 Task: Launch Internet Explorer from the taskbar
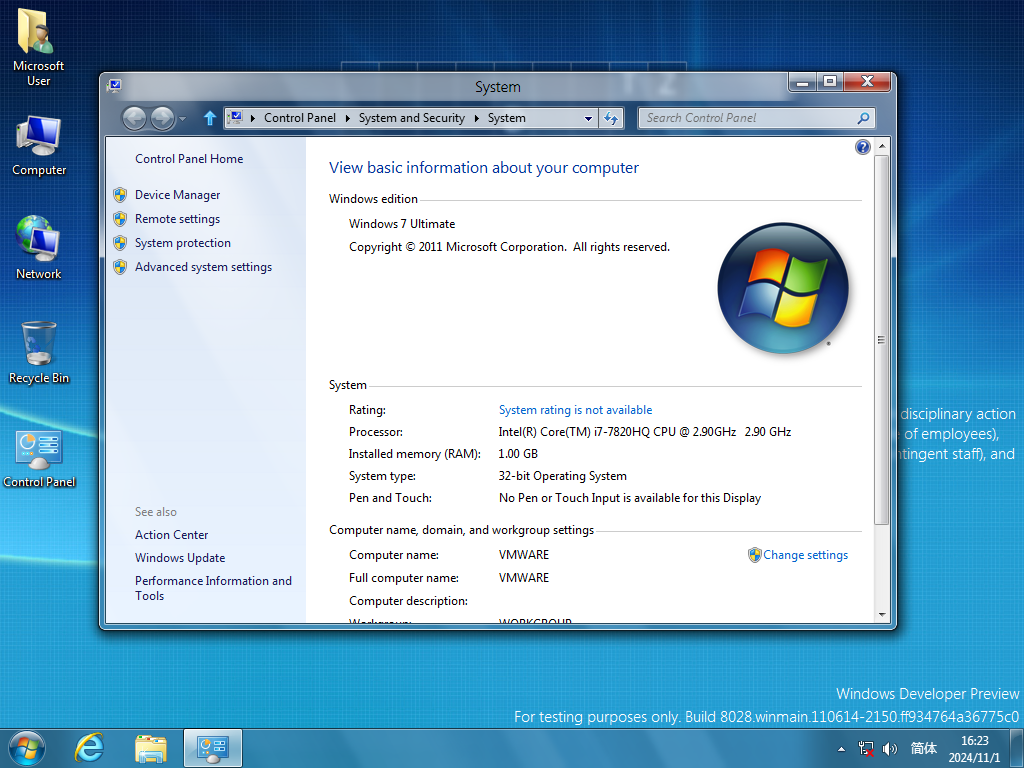click(89, 748)
